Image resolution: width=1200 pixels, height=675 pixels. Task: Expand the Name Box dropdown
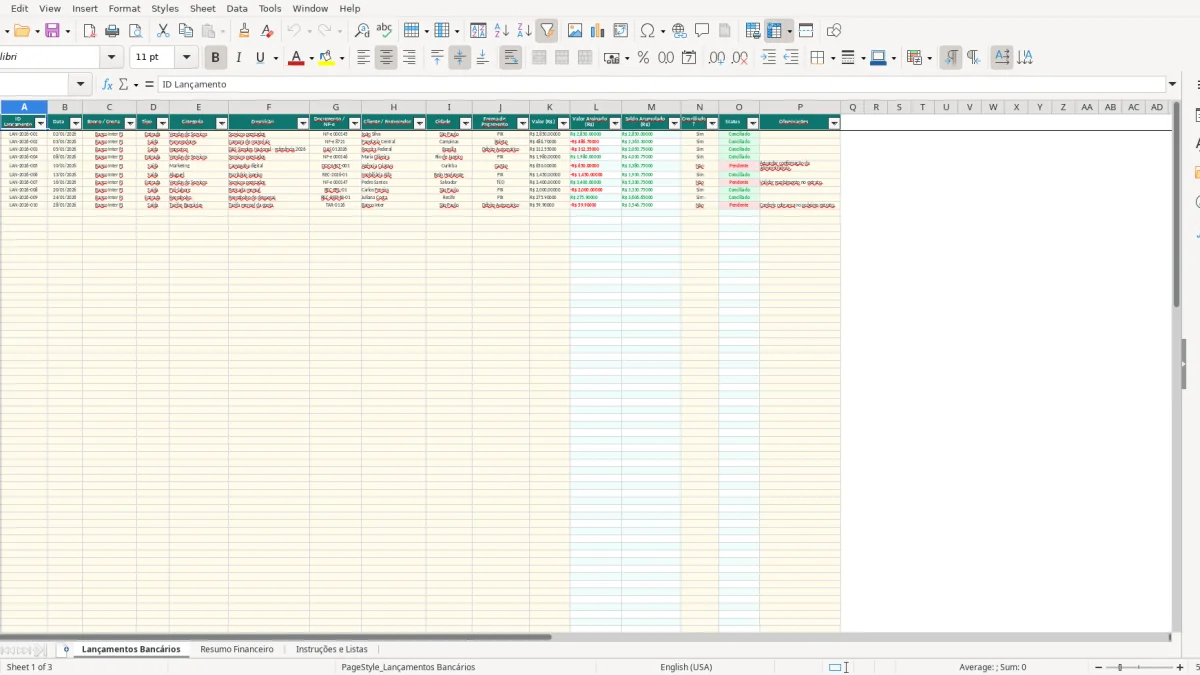tap(81, 85)
